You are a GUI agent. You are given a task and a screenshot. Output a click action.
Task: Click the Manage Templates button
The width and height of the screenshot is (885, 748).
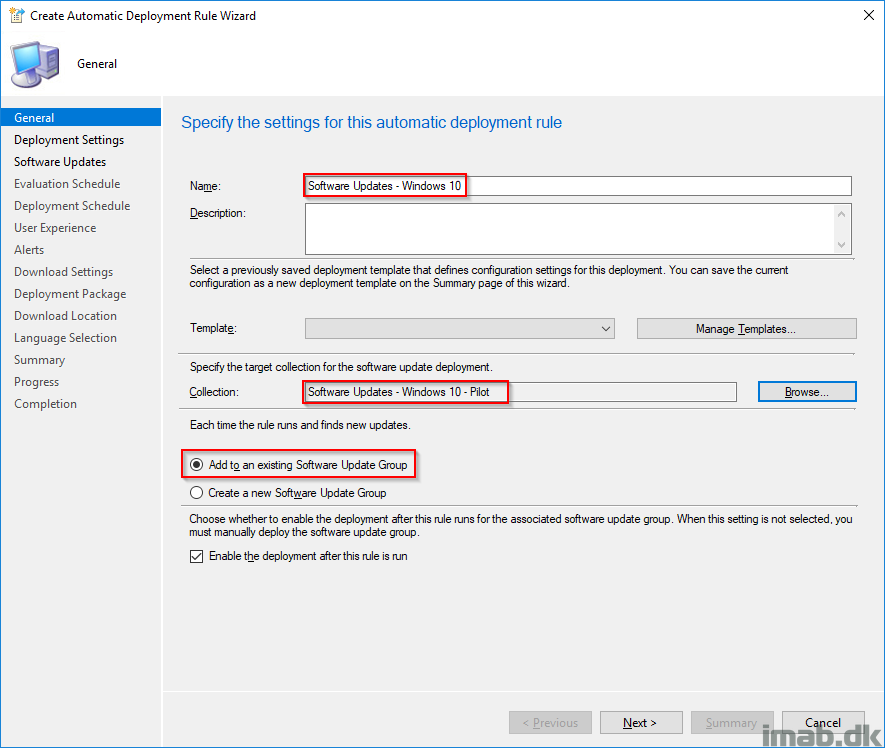[746, 329]
